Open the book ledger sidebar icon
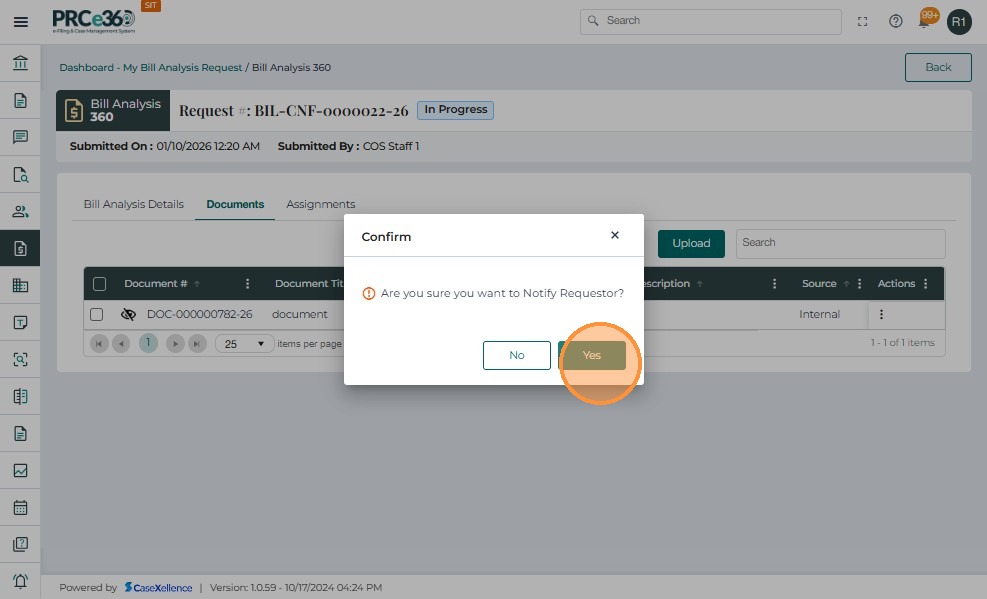This screenshot has width=987, height=599. (20, 396)
